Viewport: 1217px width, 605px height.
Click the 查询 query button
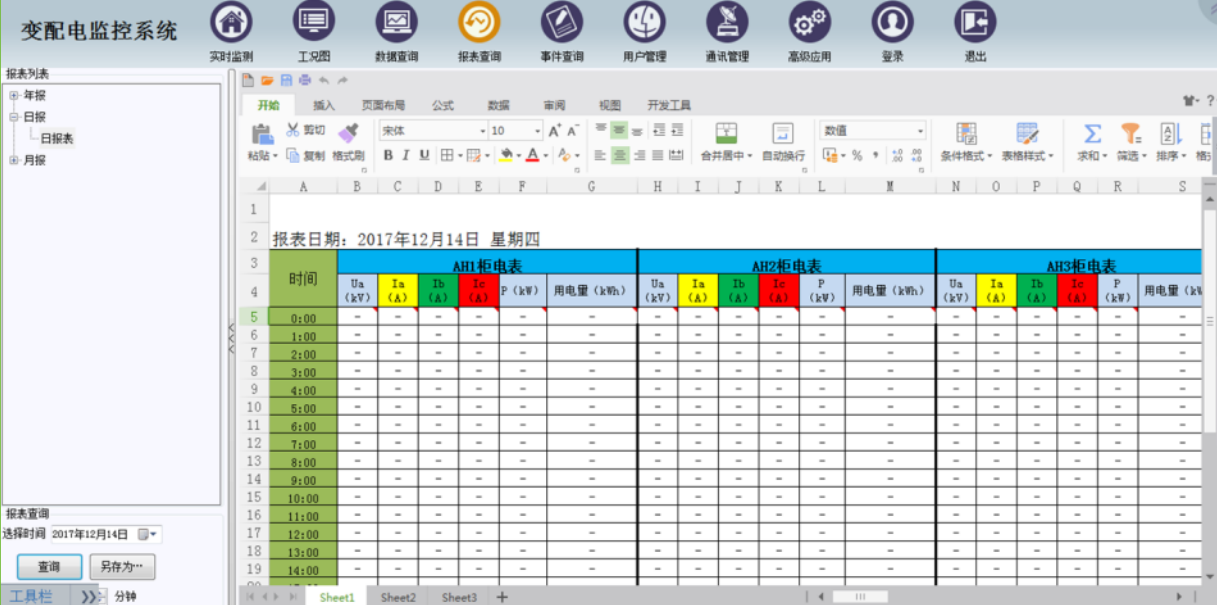click(x=49, y=567)
